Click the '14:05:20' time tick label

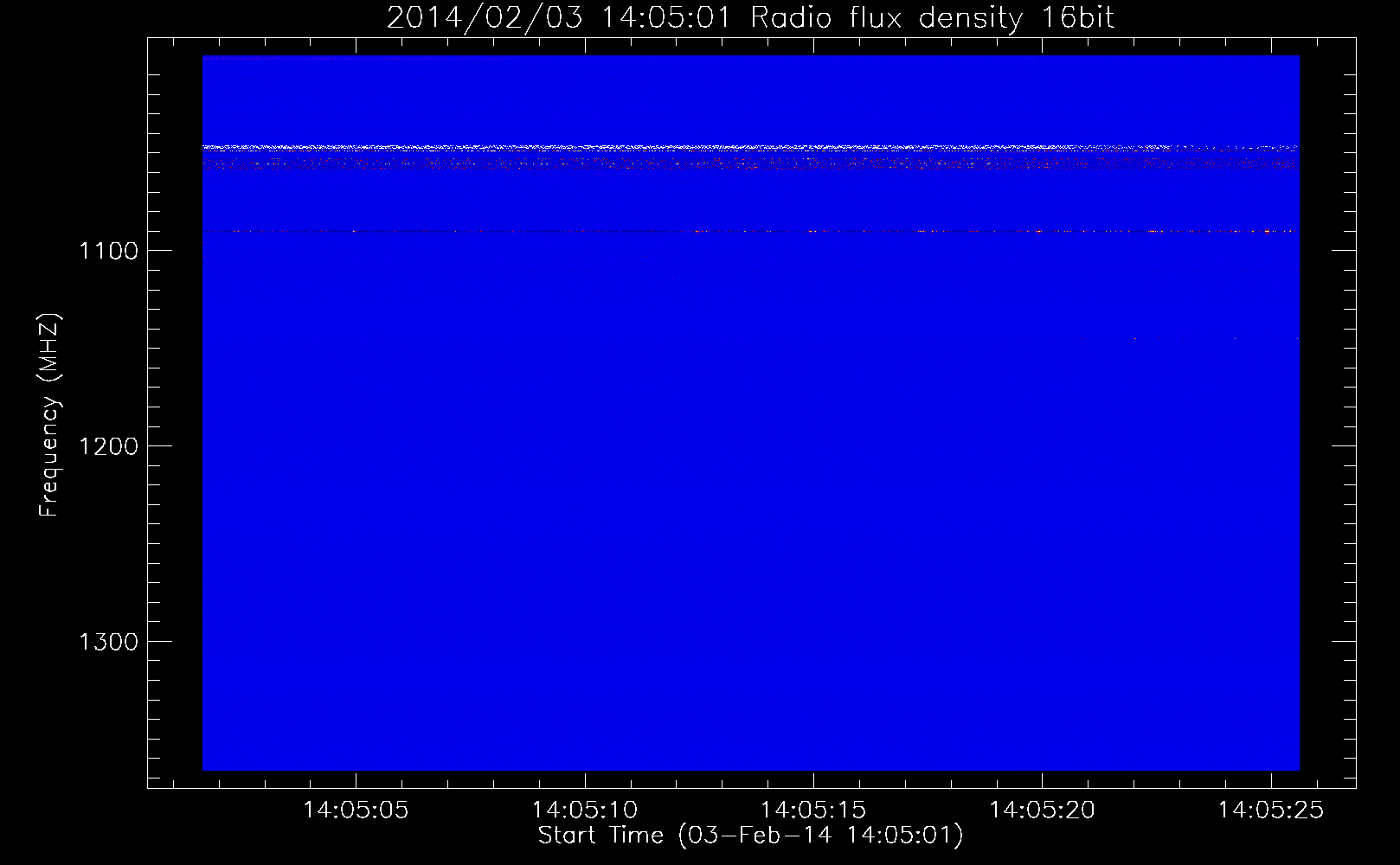(x=1043, y=811)
